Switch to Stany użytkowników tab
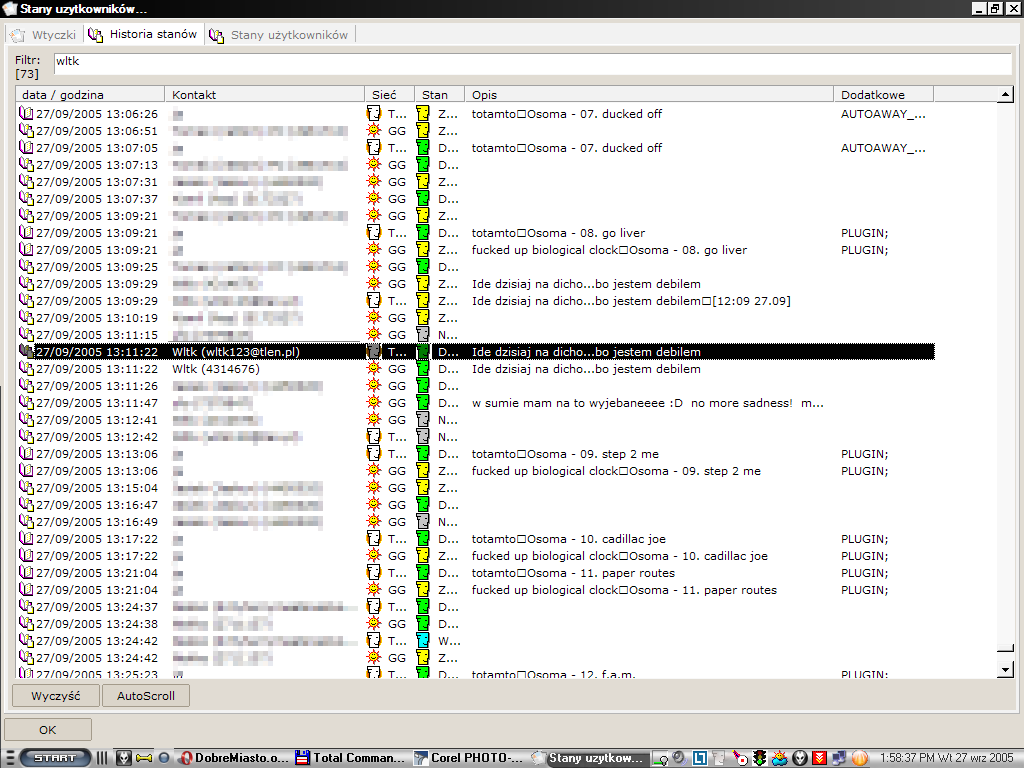 tap(288, 35)
